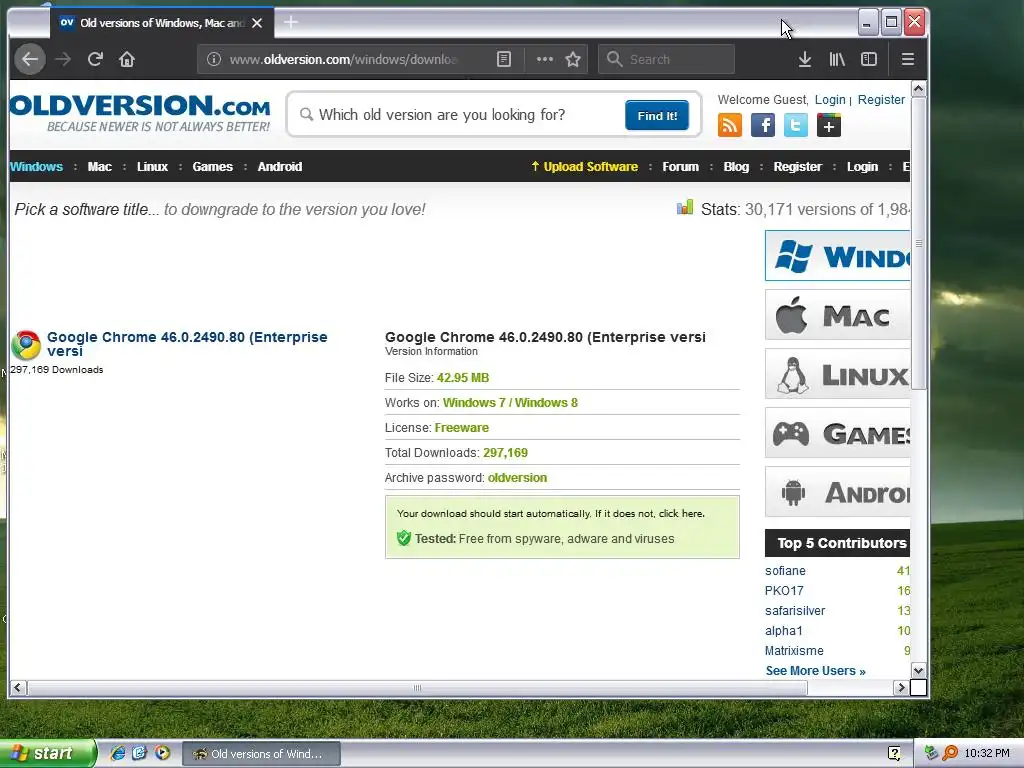1024x768 pixels.
Task: Toggle the sidebar icon in toolbar
Action: click(869, 59)
